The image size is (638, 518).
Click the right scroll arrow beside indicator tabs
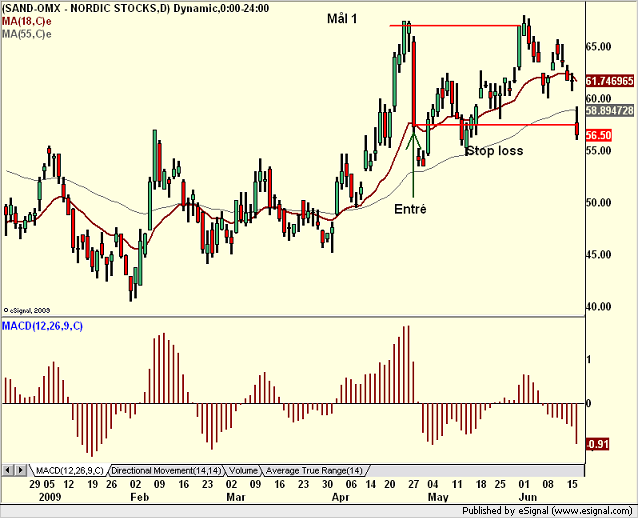point(21,470)
